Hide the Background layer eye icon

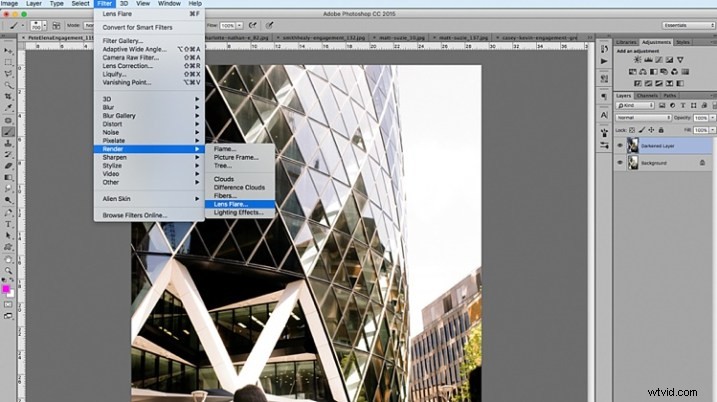tap(620, 163)
